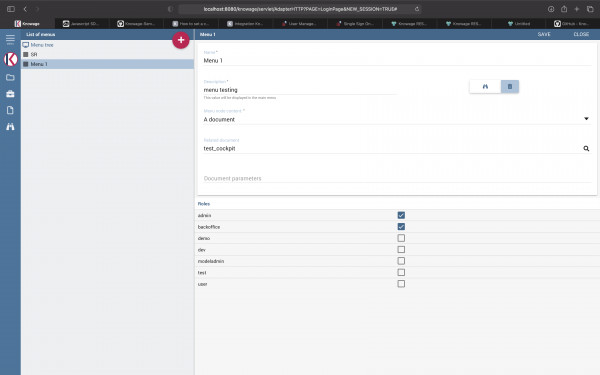Click the monitor icon beside Menu tree
600x375 pixels.
point(26,45)
